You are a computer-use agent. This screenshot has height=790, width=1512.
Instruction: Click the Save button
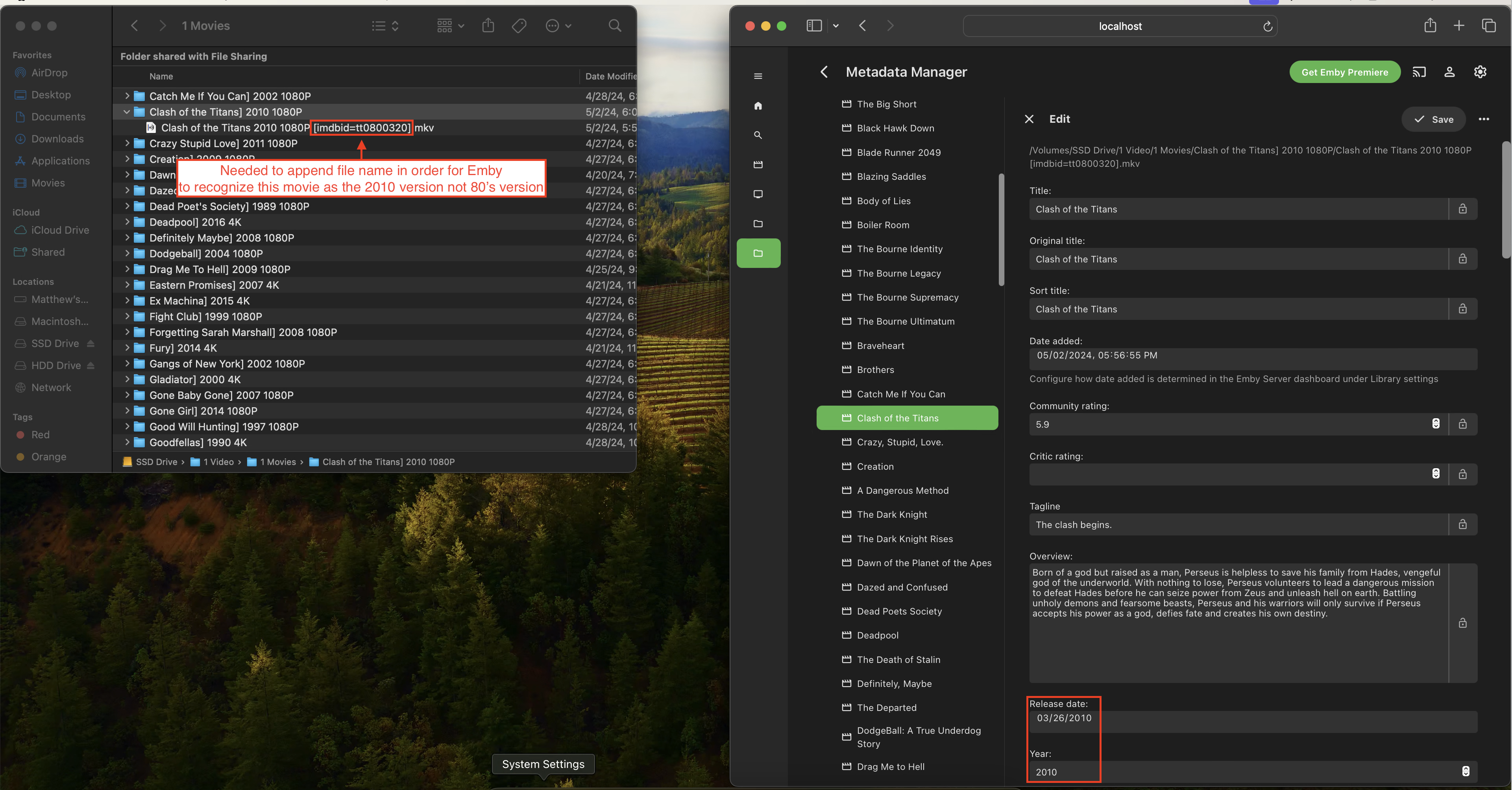(x=1433, y=119)
